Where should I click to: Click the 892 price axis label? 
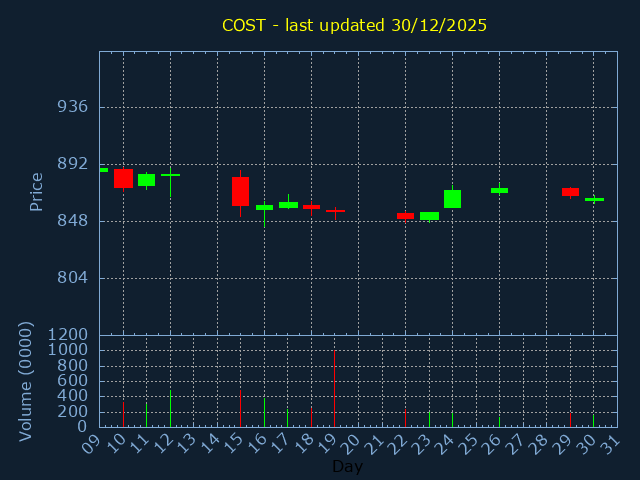tap(73, 164)
